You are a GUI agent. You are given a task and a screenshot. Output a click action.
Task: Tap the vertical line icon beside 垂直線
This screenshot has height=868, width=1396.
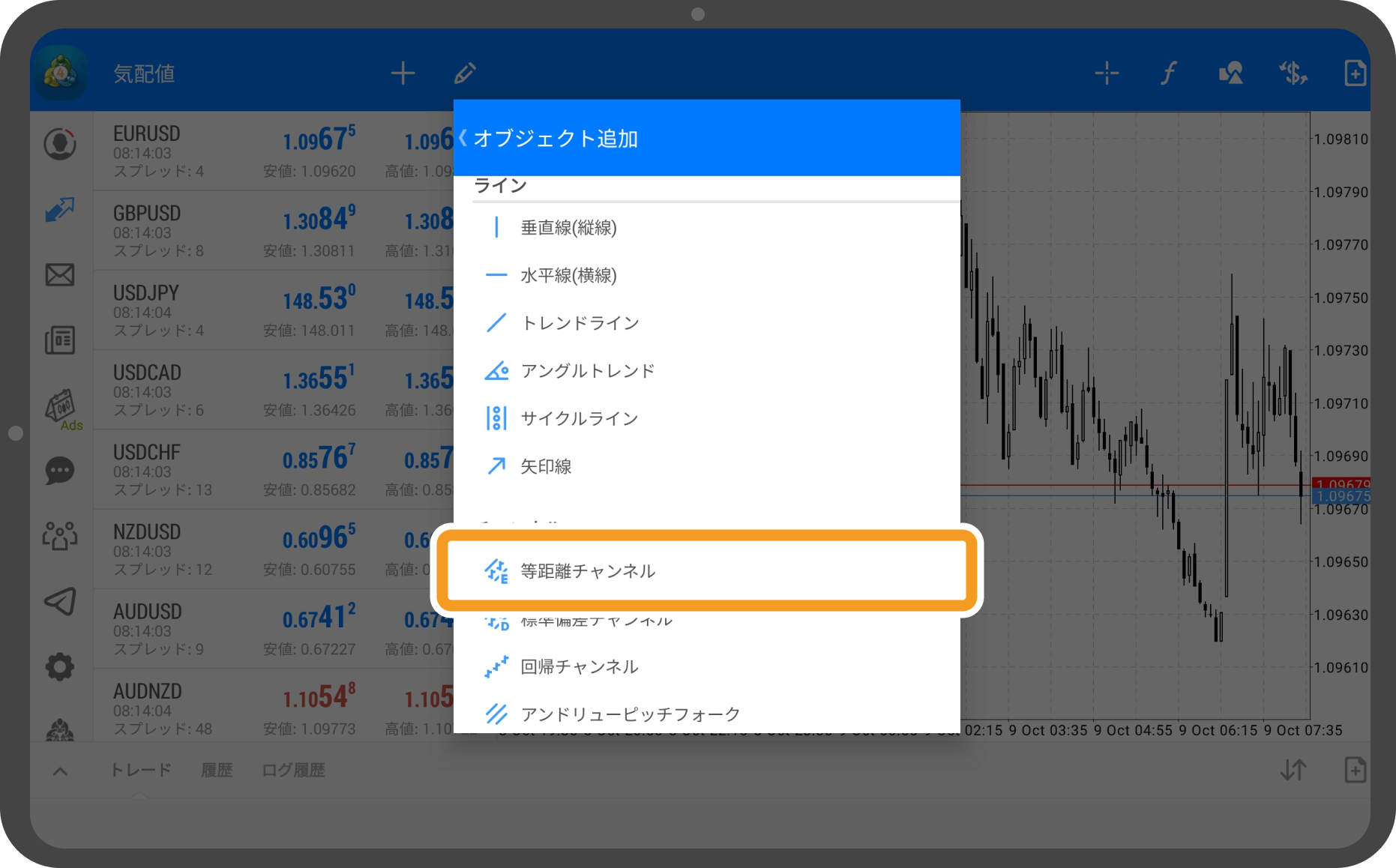[x=496, y=228]
